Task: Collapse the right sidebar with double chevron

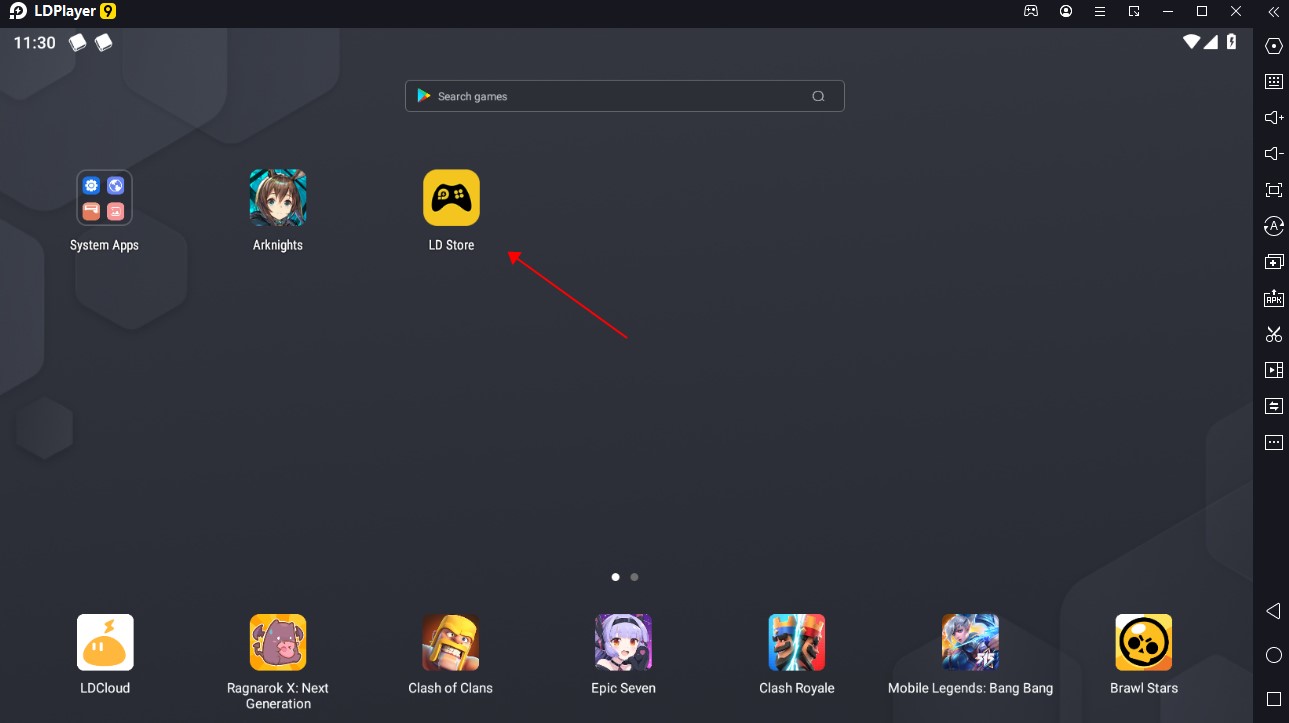Action: click(1273, 11)
